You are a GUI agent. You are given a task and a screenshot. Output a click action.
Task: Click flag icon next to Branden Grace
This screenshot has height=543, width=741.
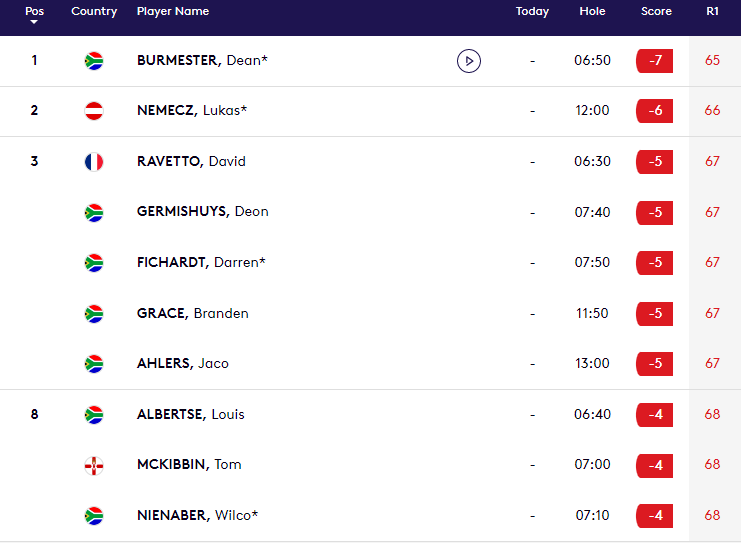click(x=94, y=313)
